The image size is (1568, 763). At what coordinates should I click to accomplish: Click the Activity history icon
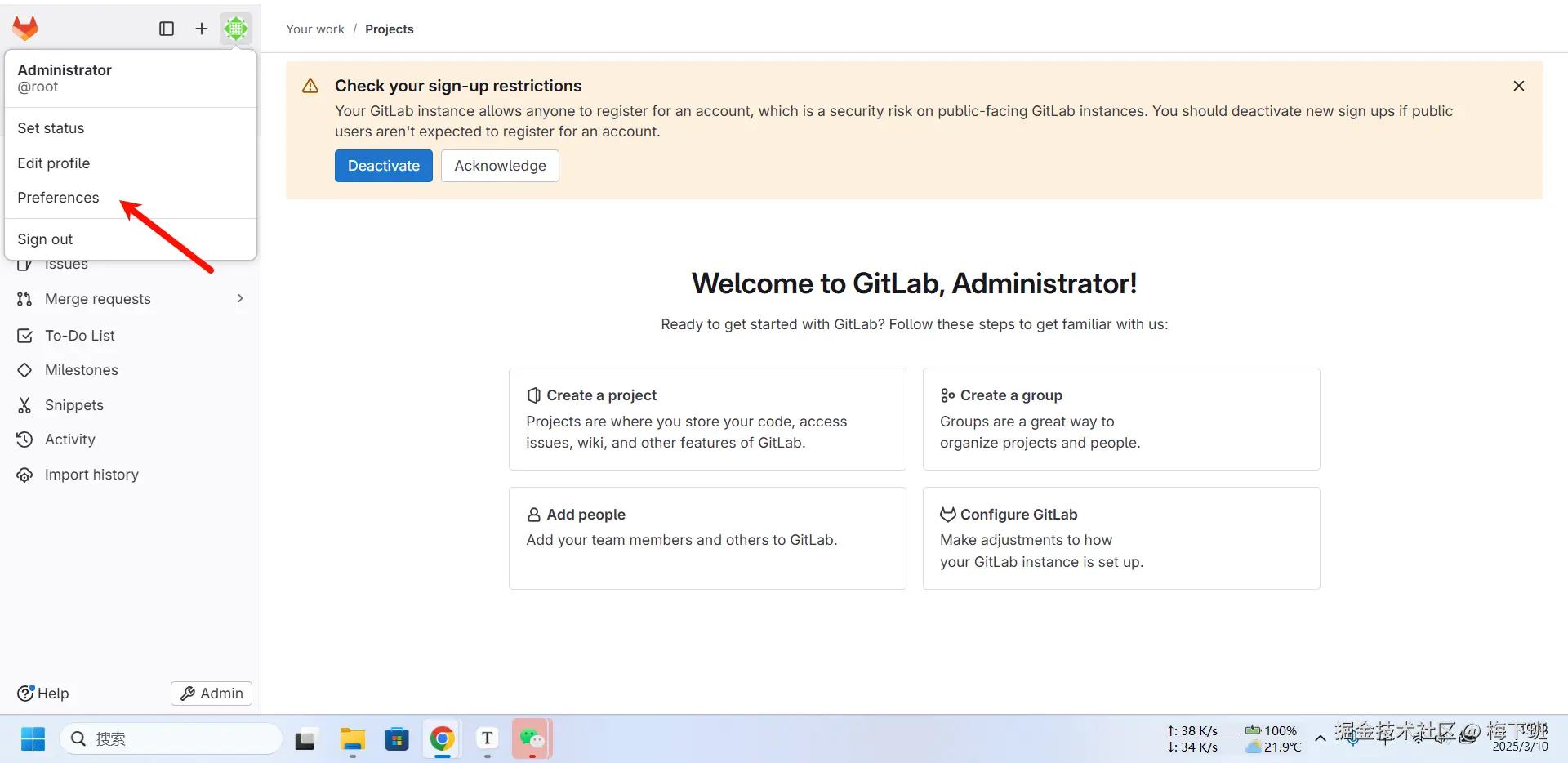point(24,440)
